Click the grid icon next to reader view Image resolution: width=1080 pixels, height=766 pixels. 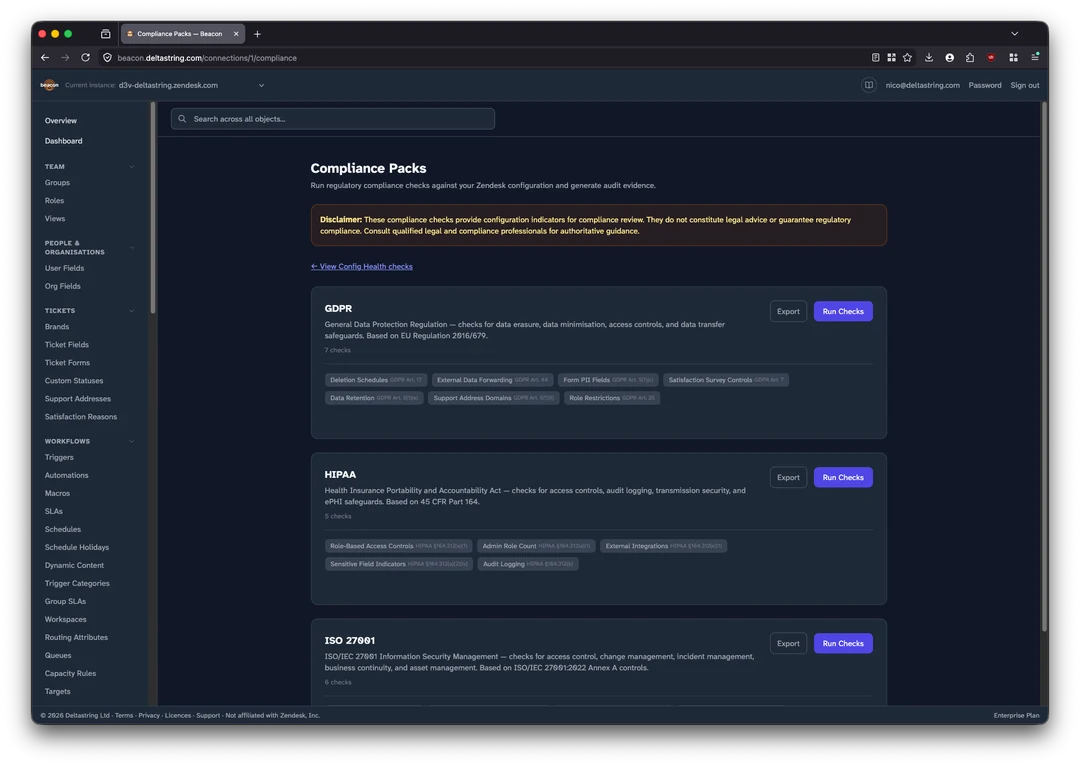(x=891, y=58)
